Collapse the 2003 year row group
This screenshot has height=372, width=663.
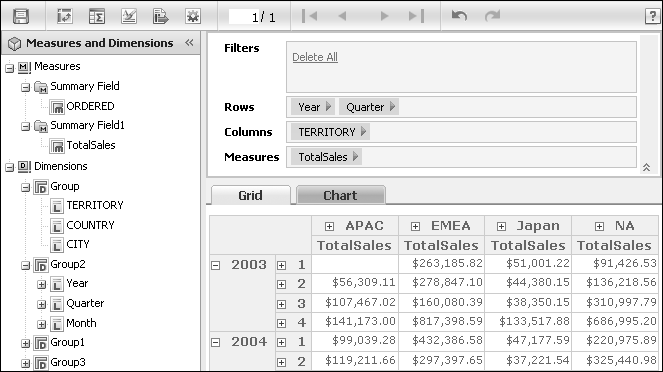216,265
